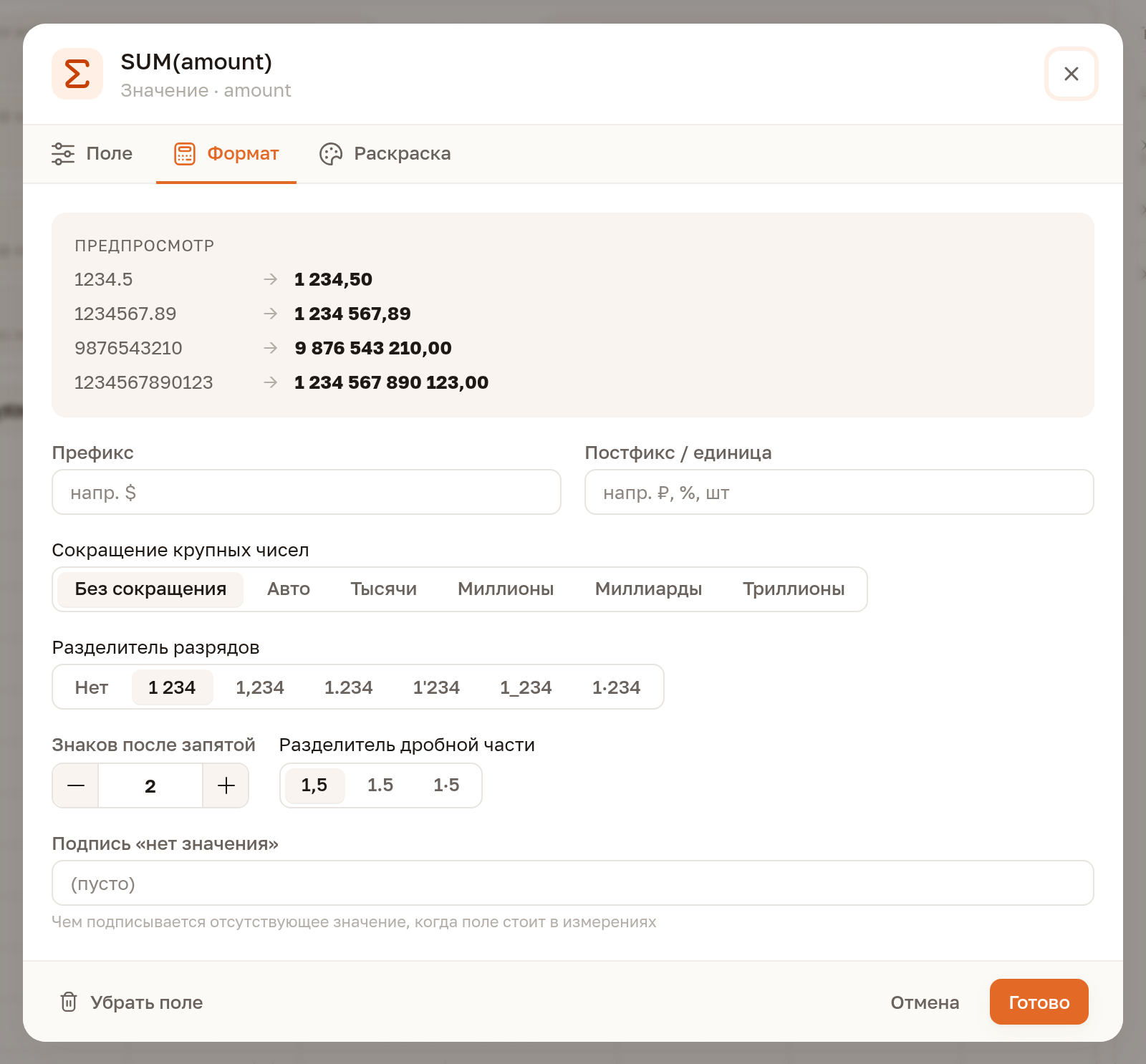Click the calculator icon on the Формат tab
Screen dimensions: 1146x1064
click(x=185, y=153)
